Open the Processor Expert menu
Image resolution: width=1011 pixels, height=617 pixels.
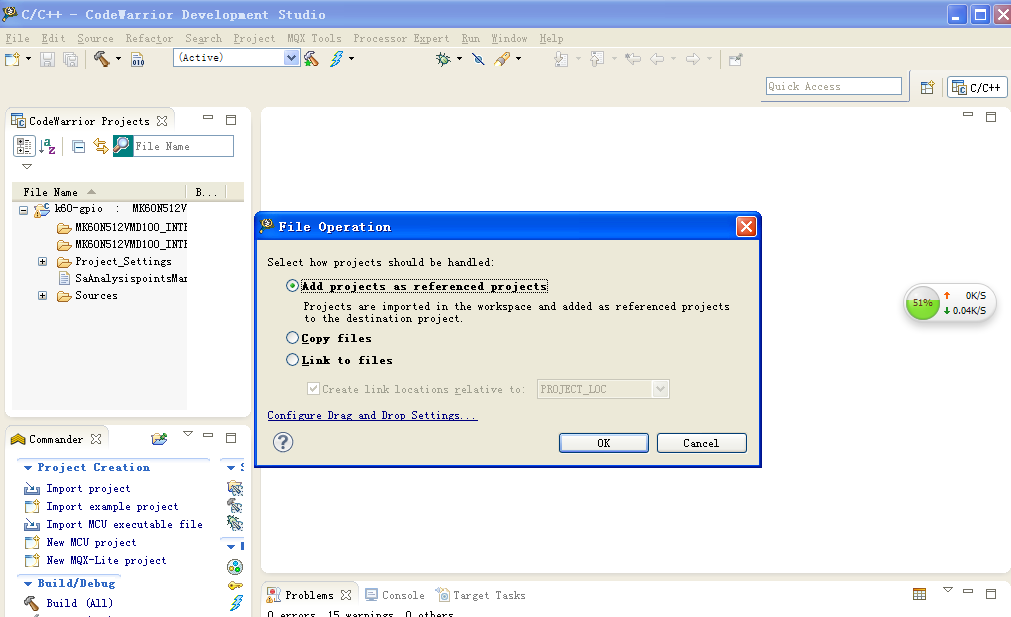(x=401, y=39)
